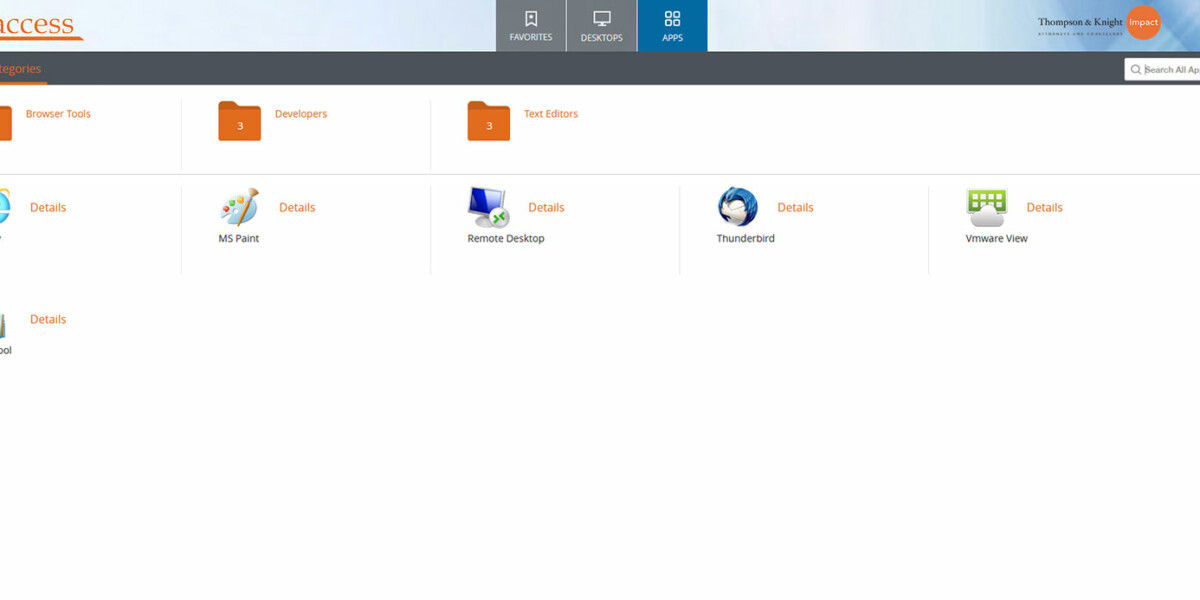Open the Details link for Thunderbird
Viewport: 1200px width, 600px height.
[795, 207]
